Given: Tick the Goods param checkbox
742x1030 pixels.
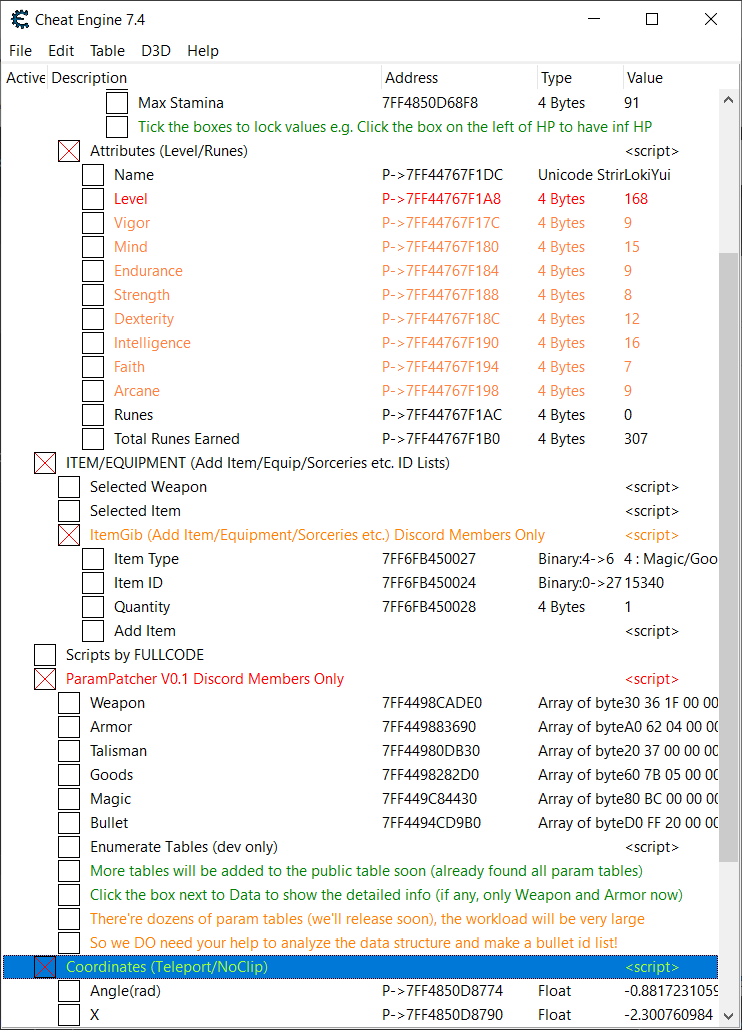Looking at the screenshot, I should coord(69,775).
